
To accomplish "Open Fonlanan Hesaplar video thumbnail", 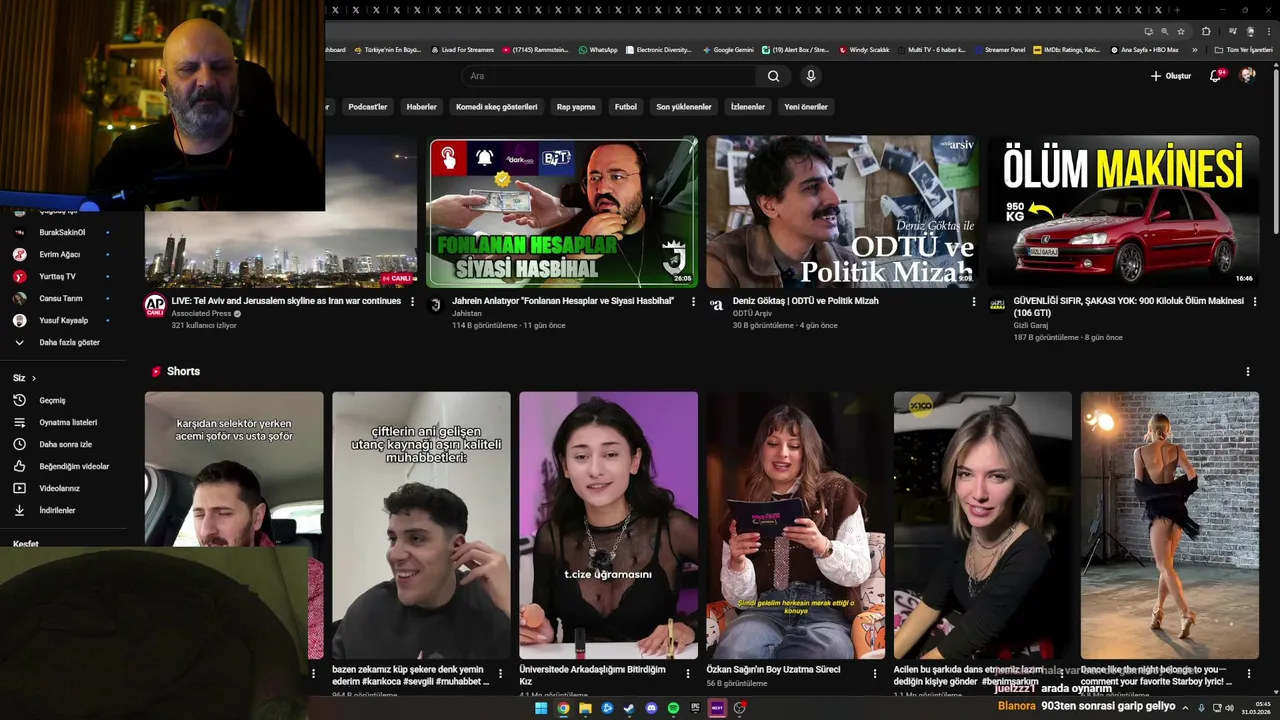I will point(562,212).
